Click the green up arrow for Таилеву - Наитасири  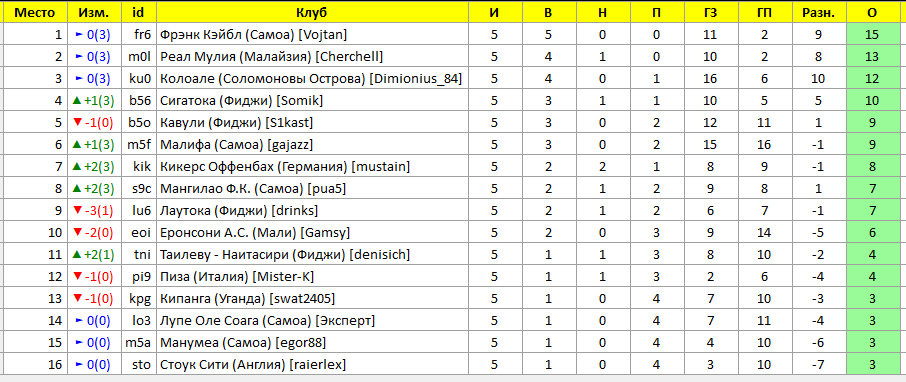coord(76,255)
